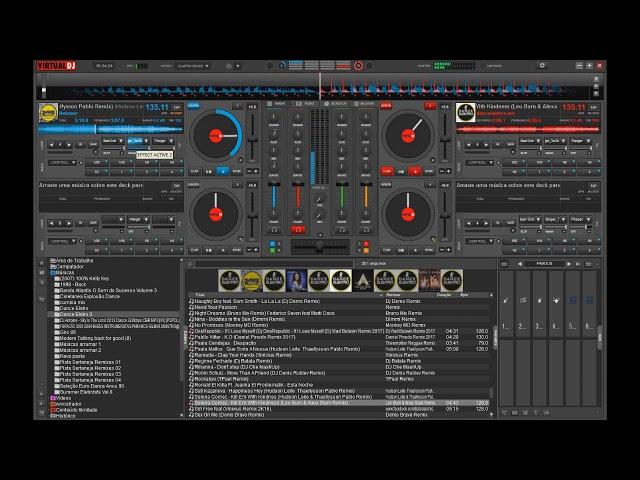This screenshot has width=640, height=480.
Task: Double the loop with blue deck's right arrow
Action: pos(69,144)
